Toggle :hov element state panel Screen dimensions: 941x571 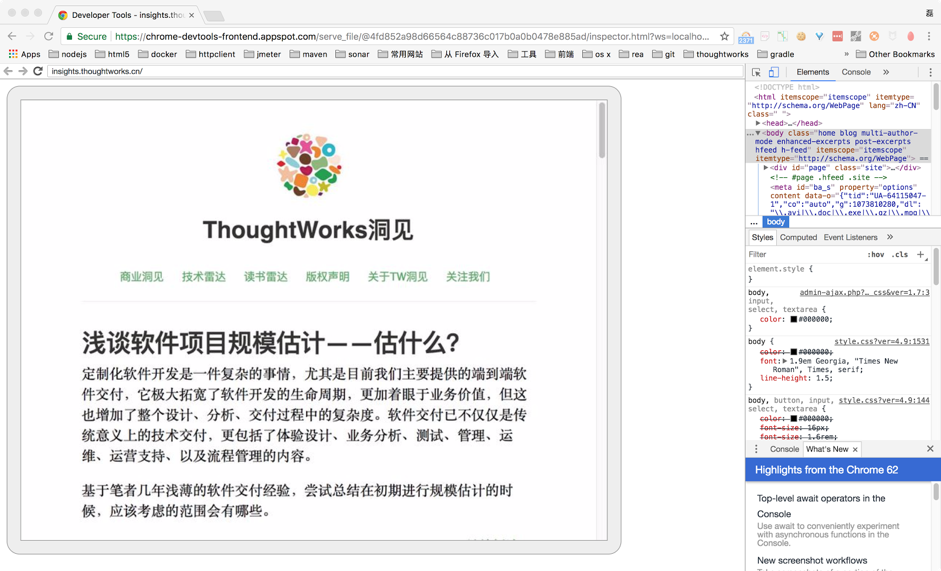(876, 255)
